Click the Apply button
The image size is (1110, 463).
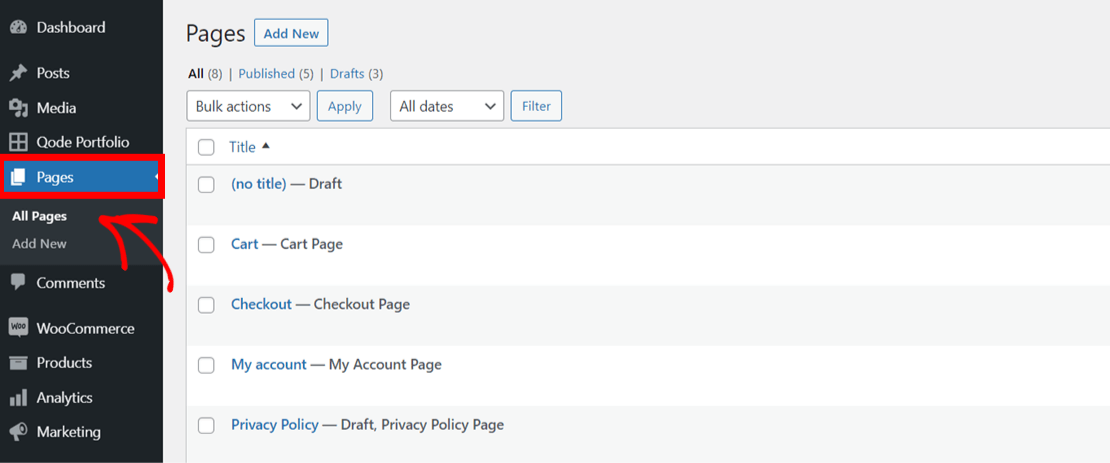point(345,106)
